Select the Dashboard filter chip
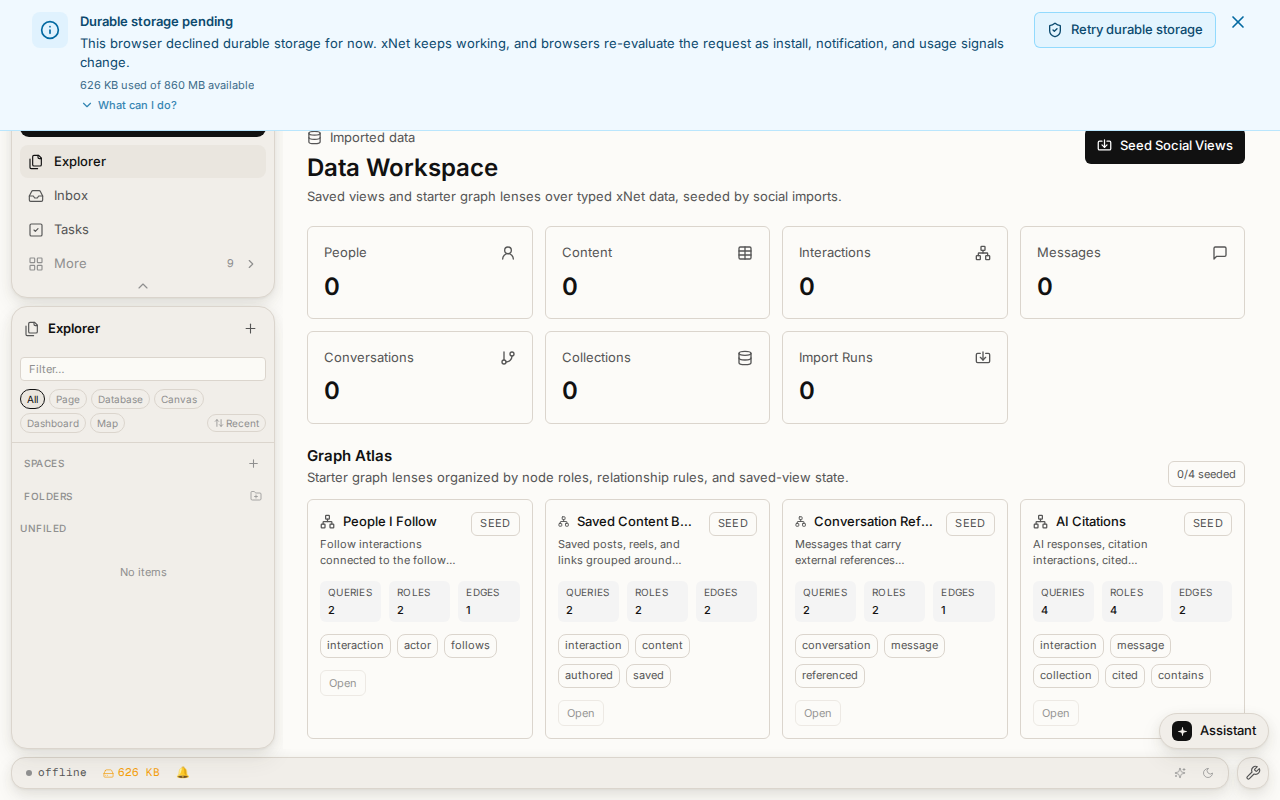Screen dimensions: 1280x800 coord(53,423)
